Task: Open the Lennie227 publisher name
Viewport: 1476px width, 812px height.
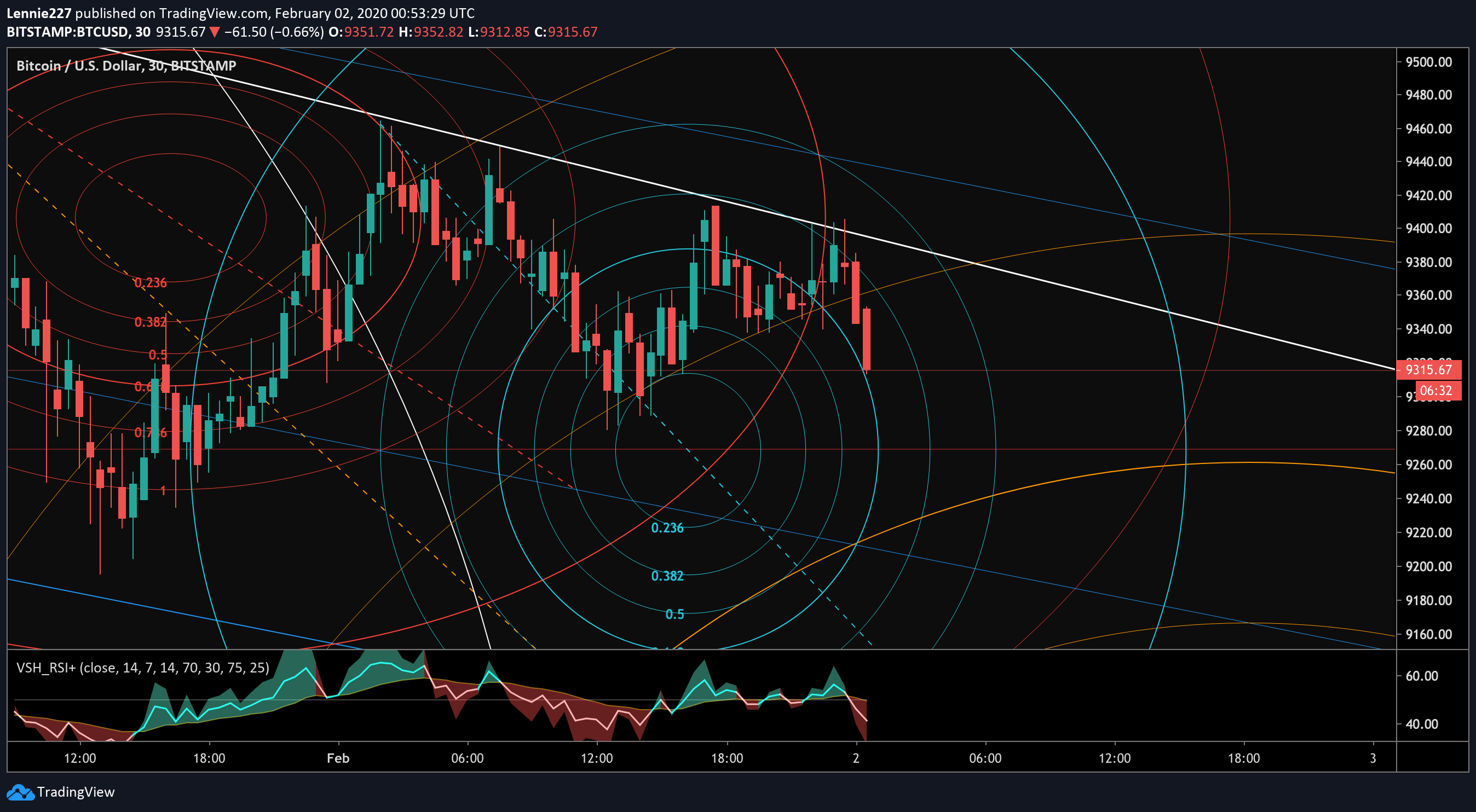Action: pos(39,13)
